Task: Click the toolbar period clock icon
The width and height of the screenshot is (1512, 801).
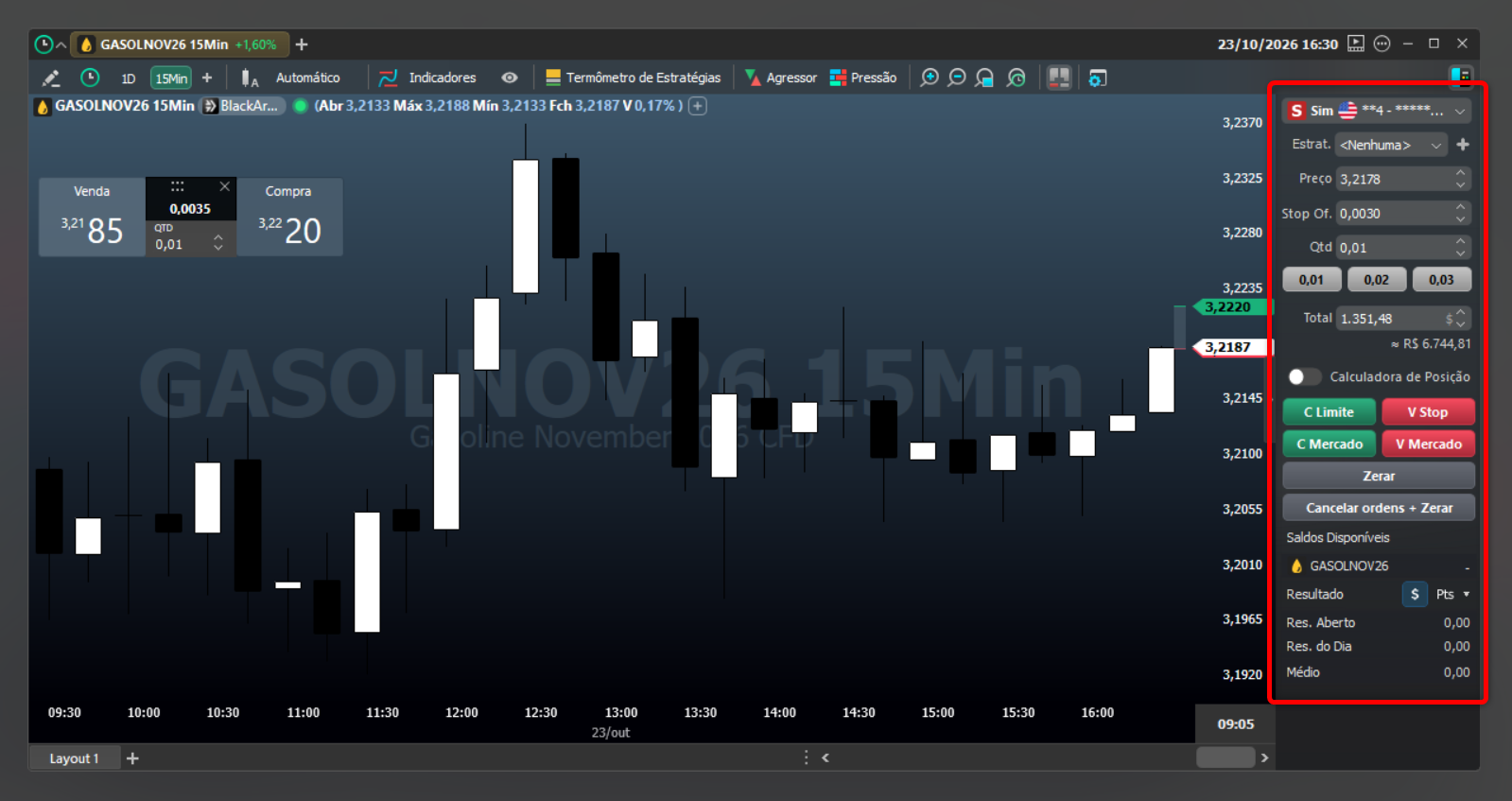Action: tap(90, 78)
